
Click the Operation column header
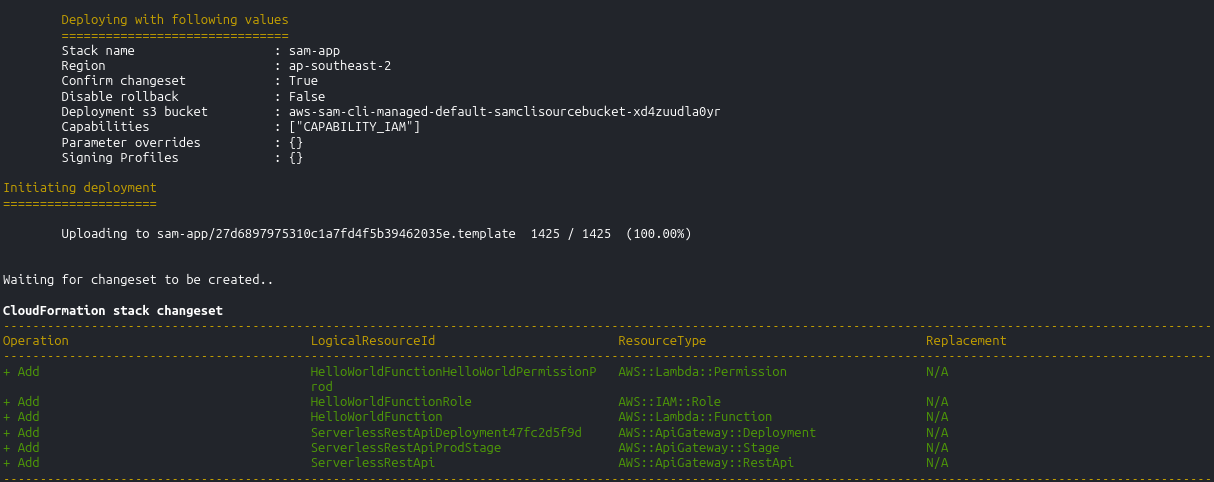point(36,341)
